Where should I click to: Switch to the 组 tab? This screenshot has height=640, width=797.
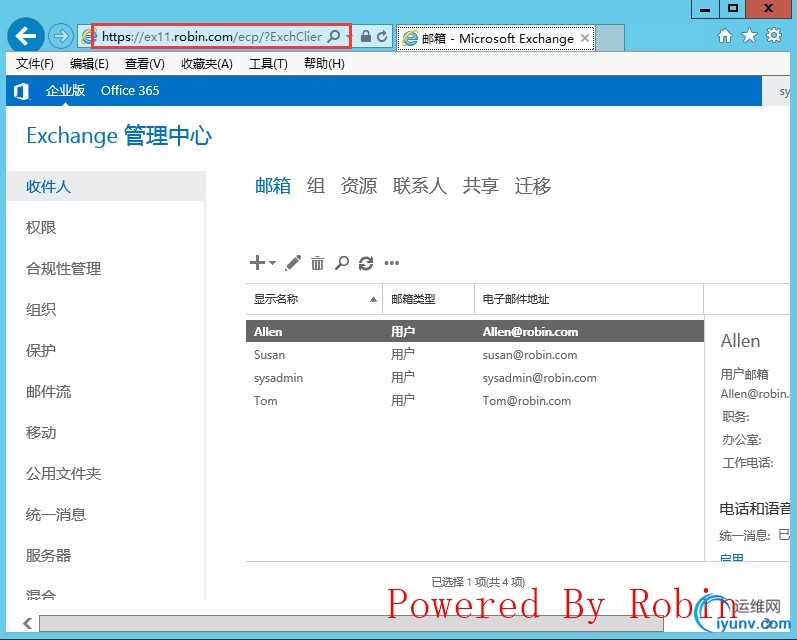316,186
